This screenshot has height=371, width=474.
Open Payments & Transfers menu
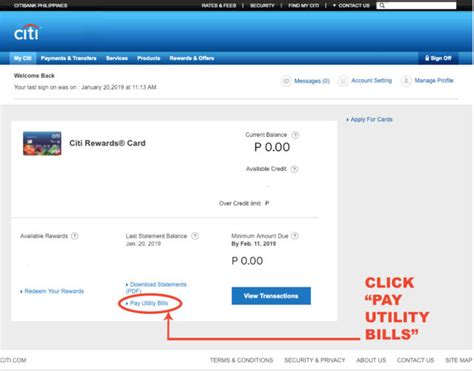[x=68, y=58]
